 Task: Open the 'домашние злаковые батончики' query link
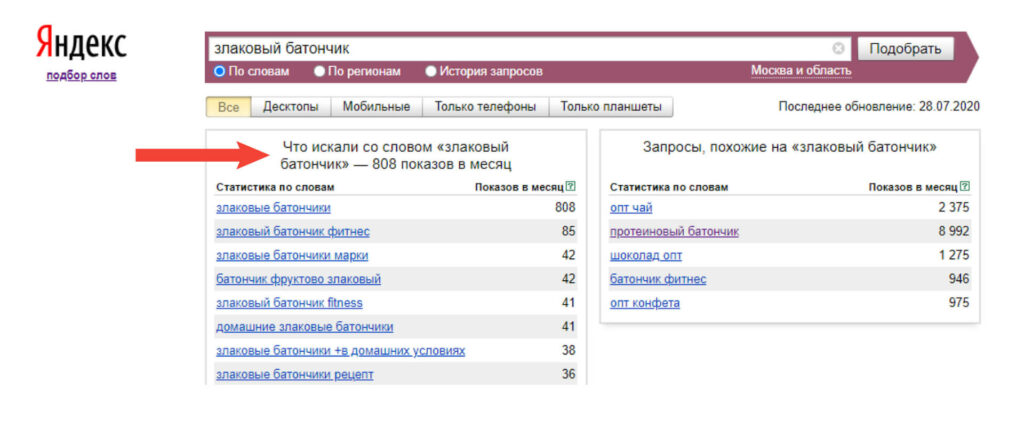[x=304, y=327]
